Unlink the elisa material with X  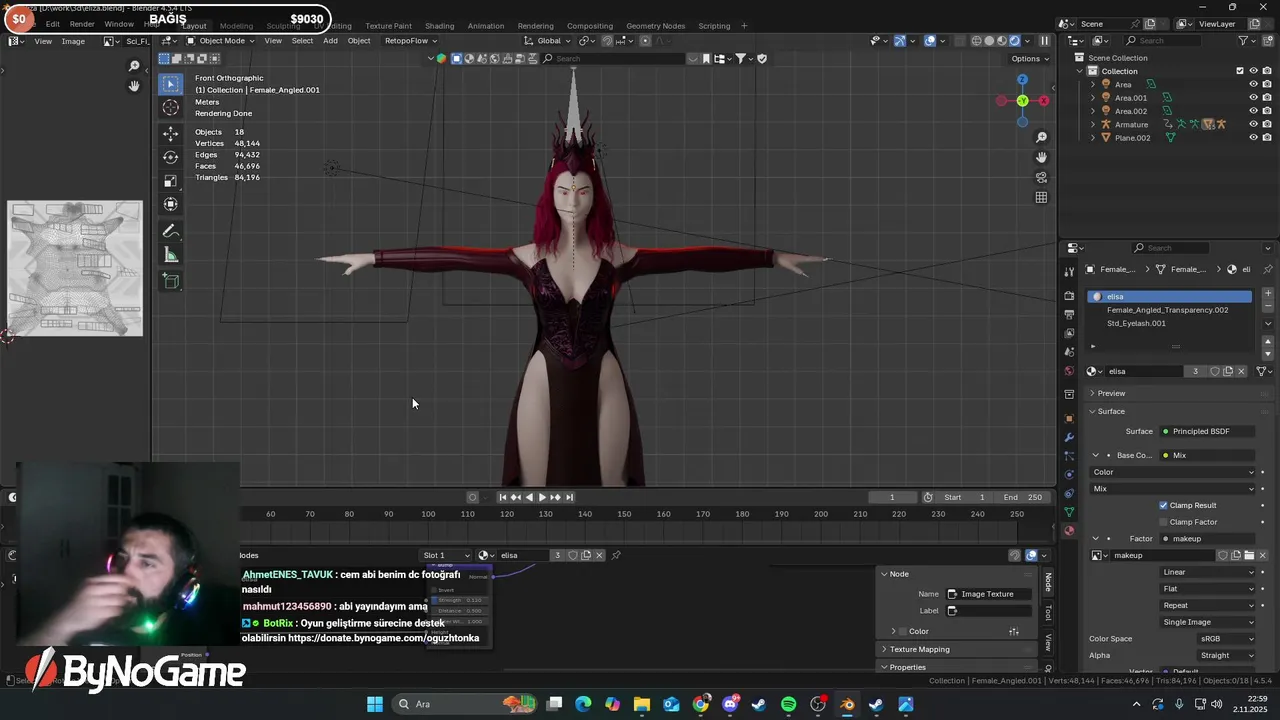[x=1242, y=371]
